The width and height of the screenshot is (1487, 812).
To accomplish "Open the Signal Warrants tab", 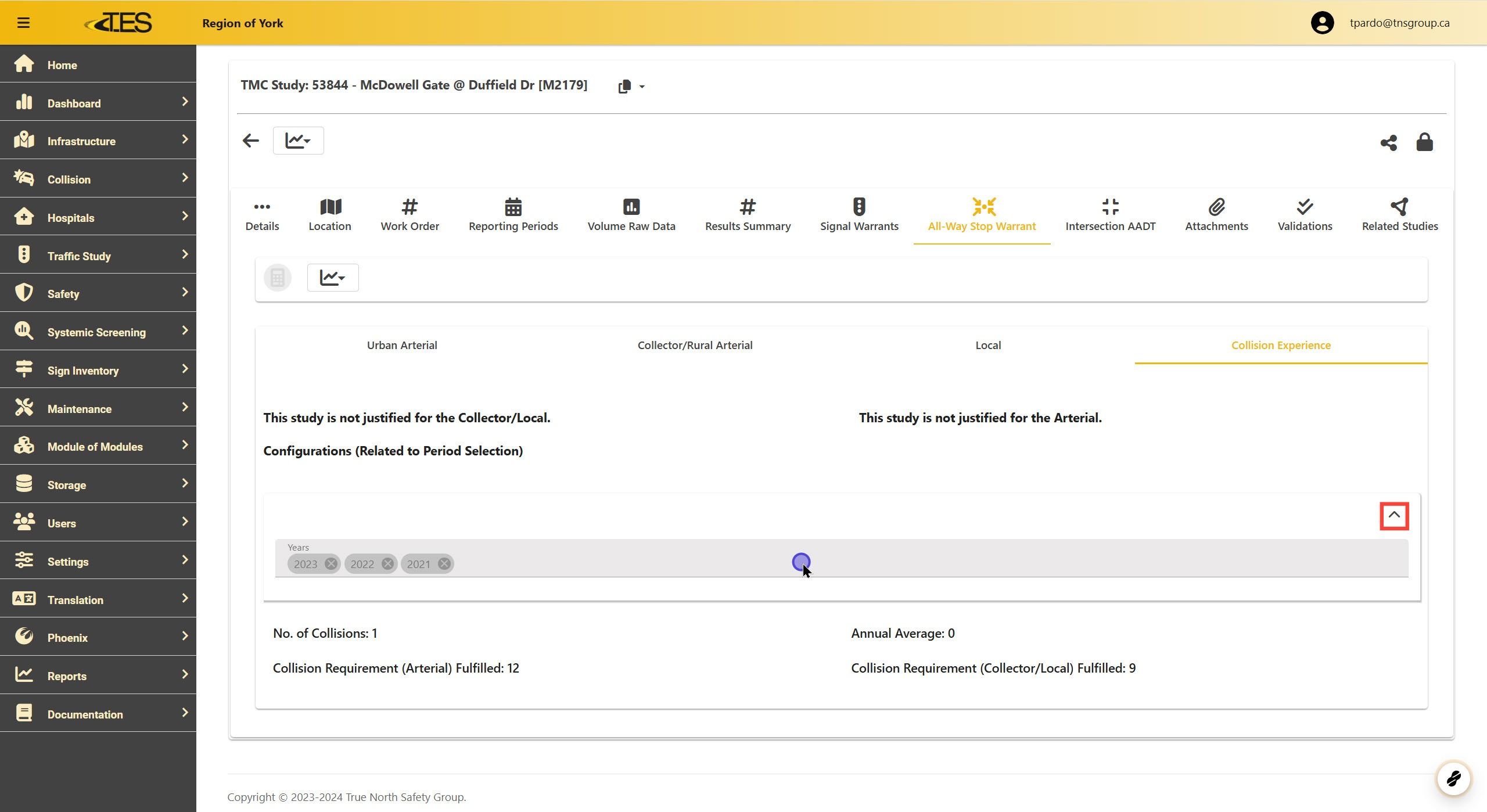I will (x=859, y=215).
